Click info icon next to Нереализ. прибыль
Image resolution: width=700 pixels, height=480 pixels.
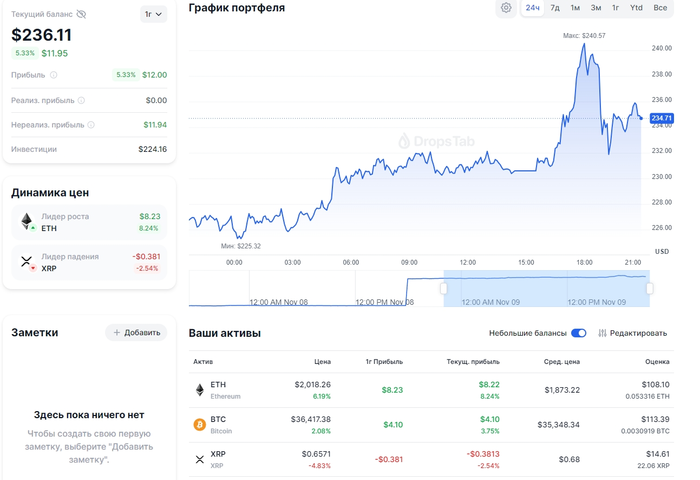[x=91, y=125]
